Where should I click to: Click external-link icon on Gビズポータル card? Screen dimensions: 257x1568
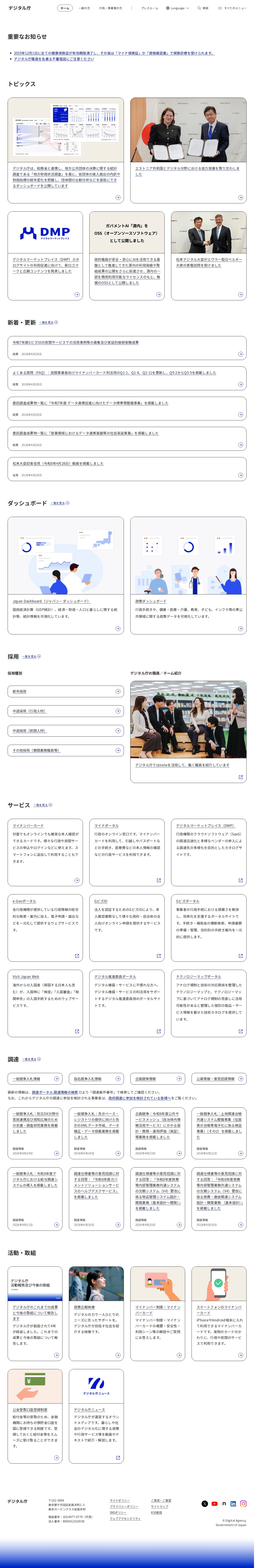(241, 956)
